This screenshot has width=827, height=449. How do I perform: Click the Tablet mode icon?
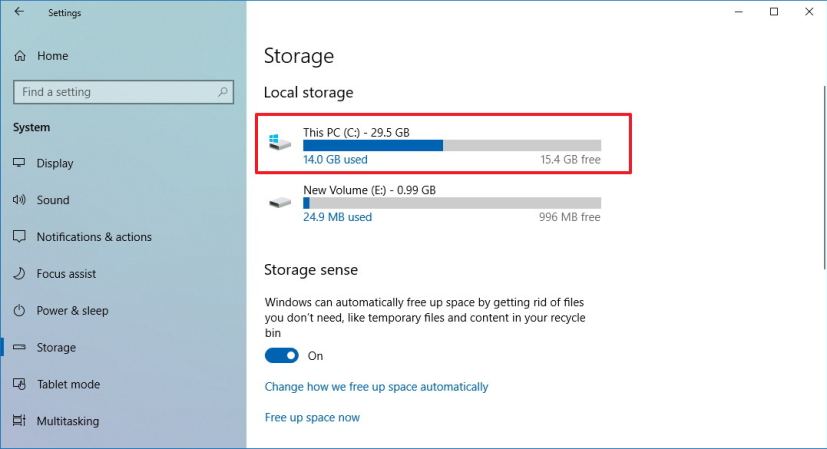[20, 384]
